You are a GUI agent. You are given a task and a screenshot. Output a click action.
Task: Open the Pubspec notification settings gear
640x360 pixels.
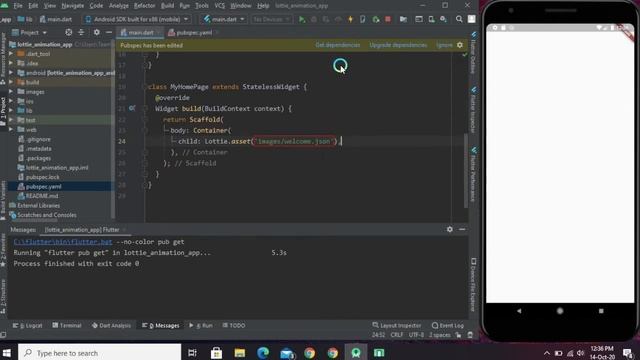pyautogui.click(x=460, y=45)
